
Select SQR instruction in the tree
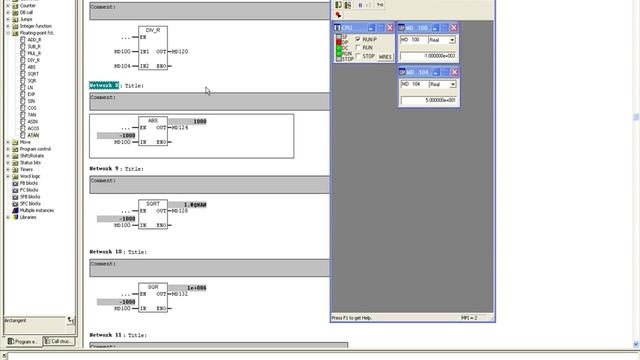tap(32, 81)
